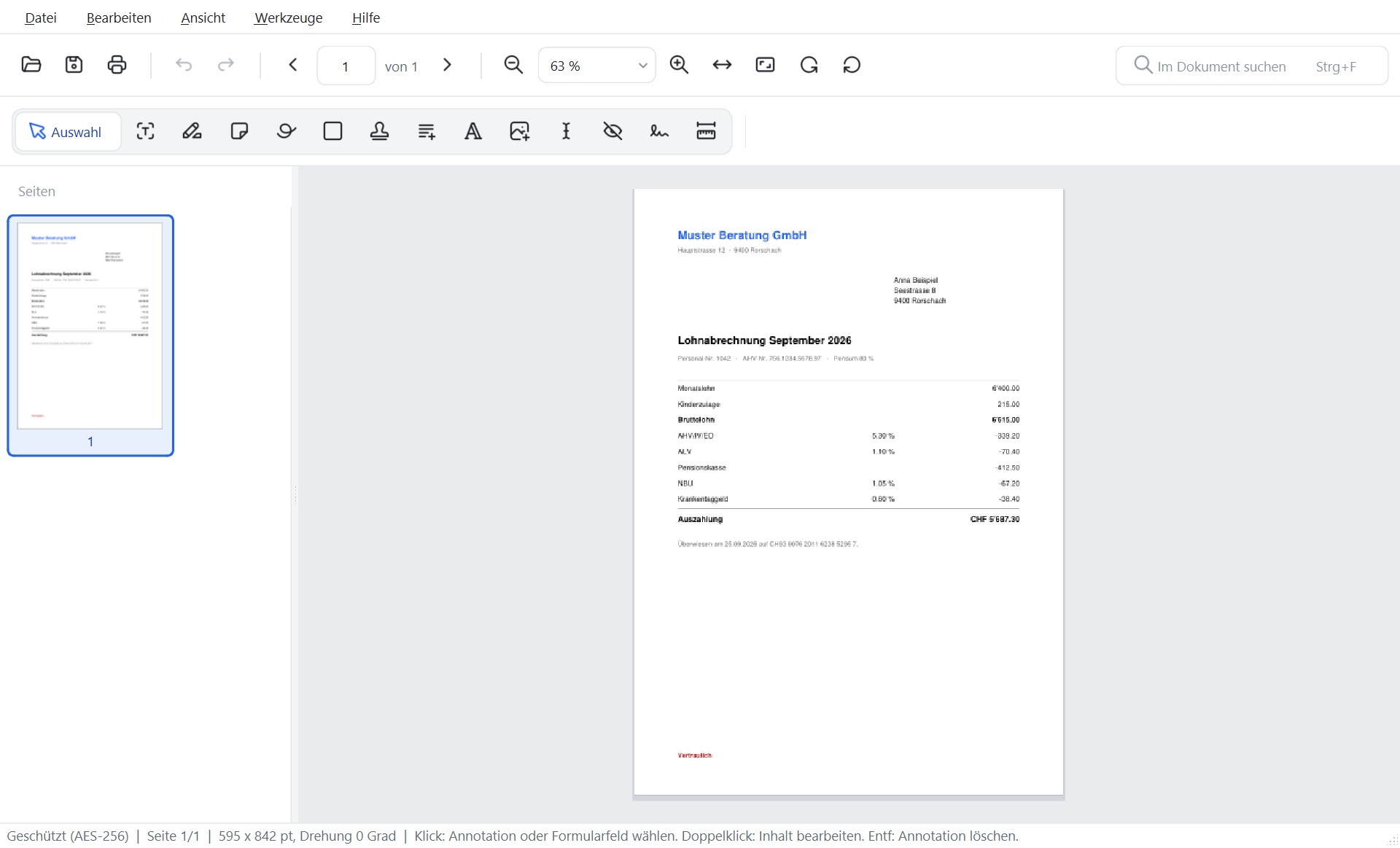
Task: Fit page to width
Action: click(722, 65)
